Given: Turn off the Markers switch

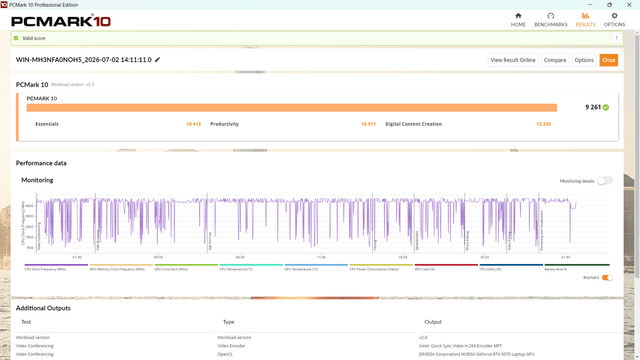Looking at the screenshot, I should 607,278.
